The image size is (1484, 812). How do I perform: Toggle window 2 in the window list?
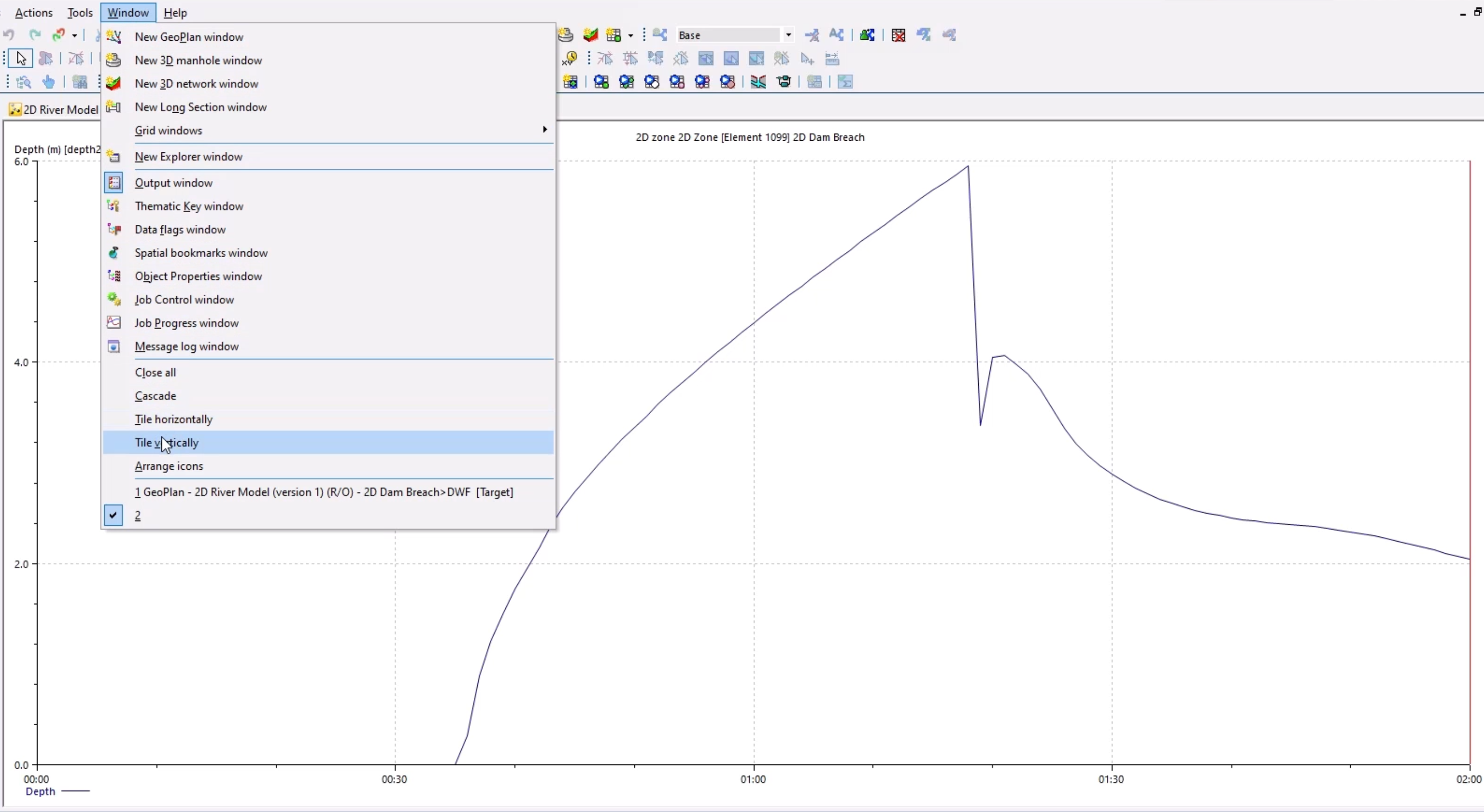137,515
